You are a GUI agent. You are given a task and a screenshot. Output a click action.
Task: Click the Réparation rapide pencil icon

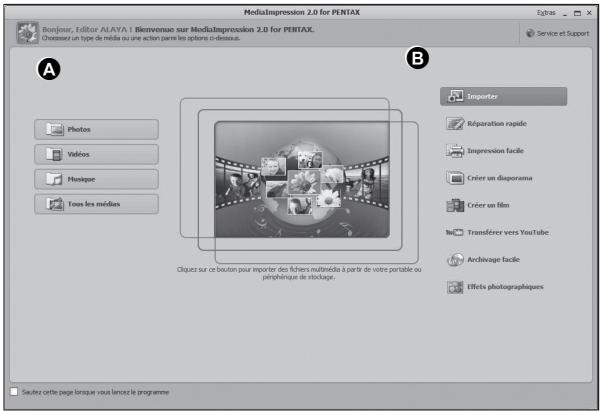click(x=455, y=123)
